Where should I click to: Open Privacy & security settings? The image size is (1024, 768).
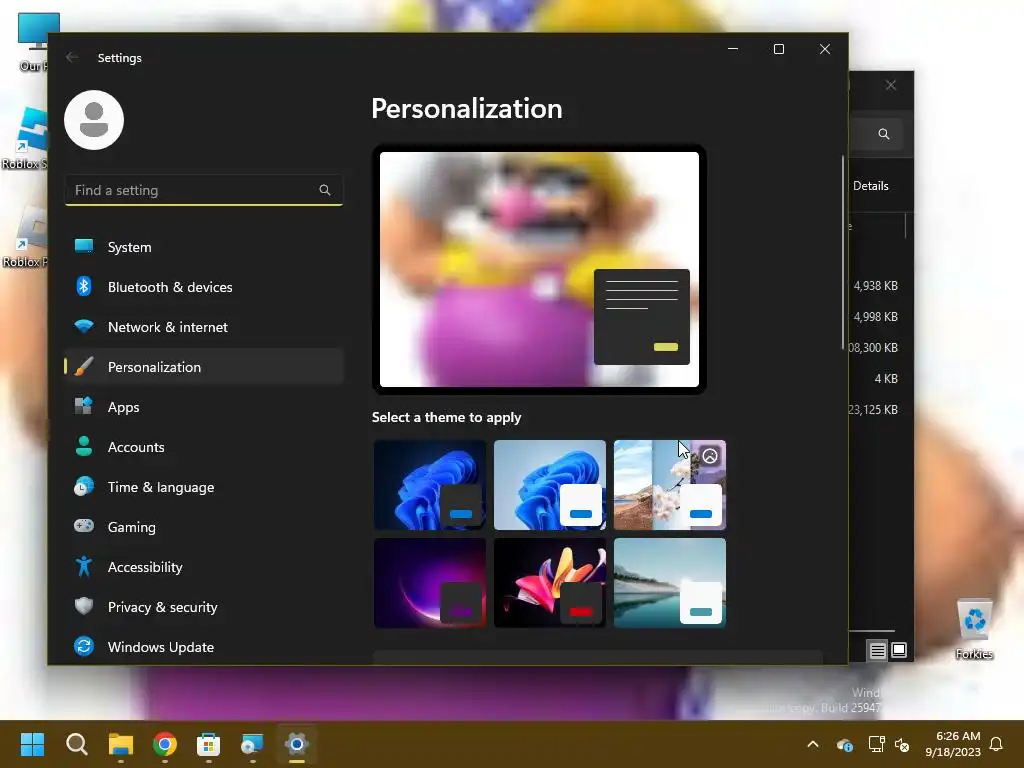tap(204, 606)
